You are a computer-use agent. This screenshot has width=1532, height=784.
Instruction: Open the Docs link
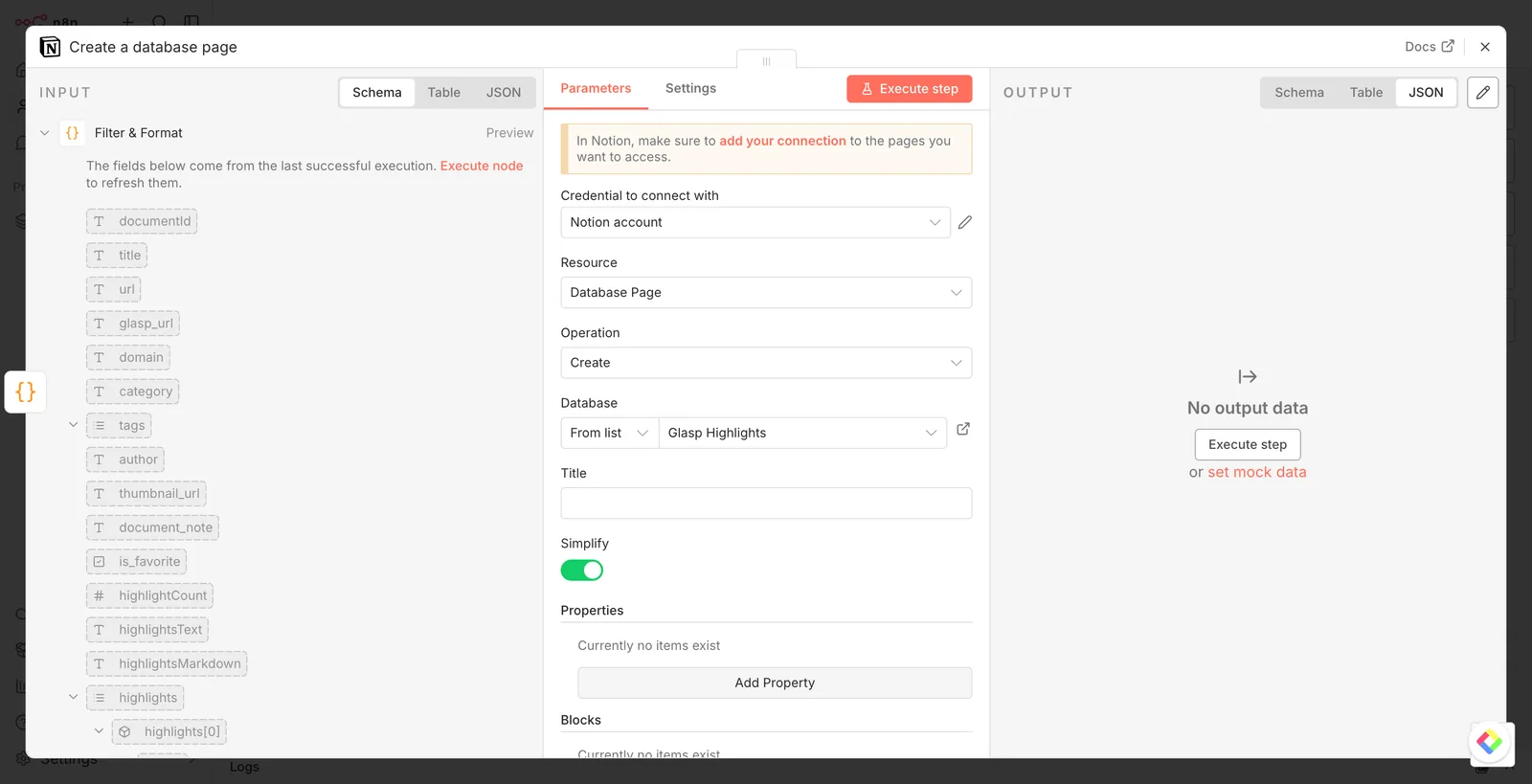tap(1430, 47)
